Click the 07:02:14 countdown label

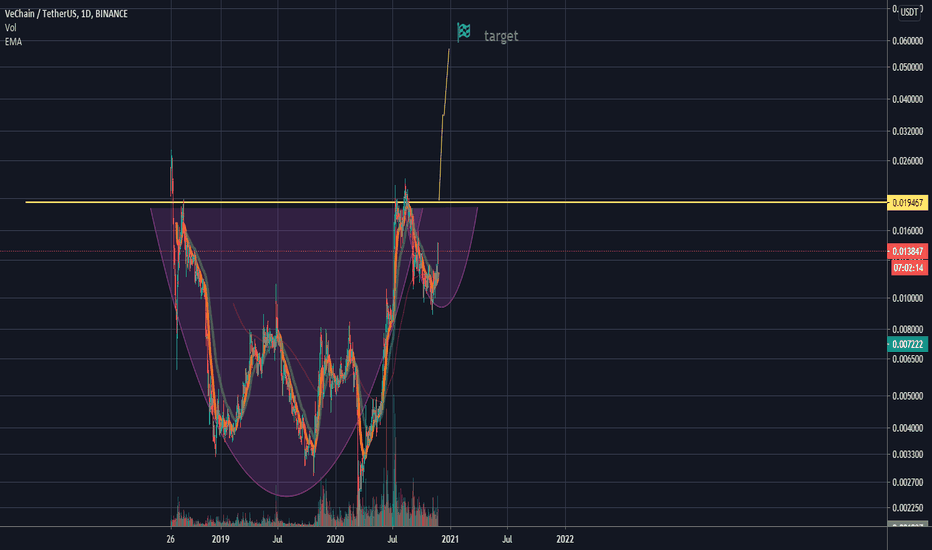(907, 268)
